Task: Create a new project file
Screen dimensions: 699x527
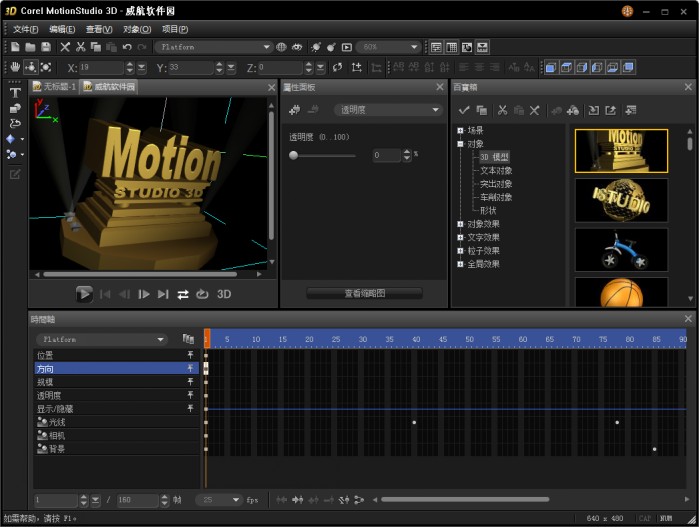Action: coord(15,47)
